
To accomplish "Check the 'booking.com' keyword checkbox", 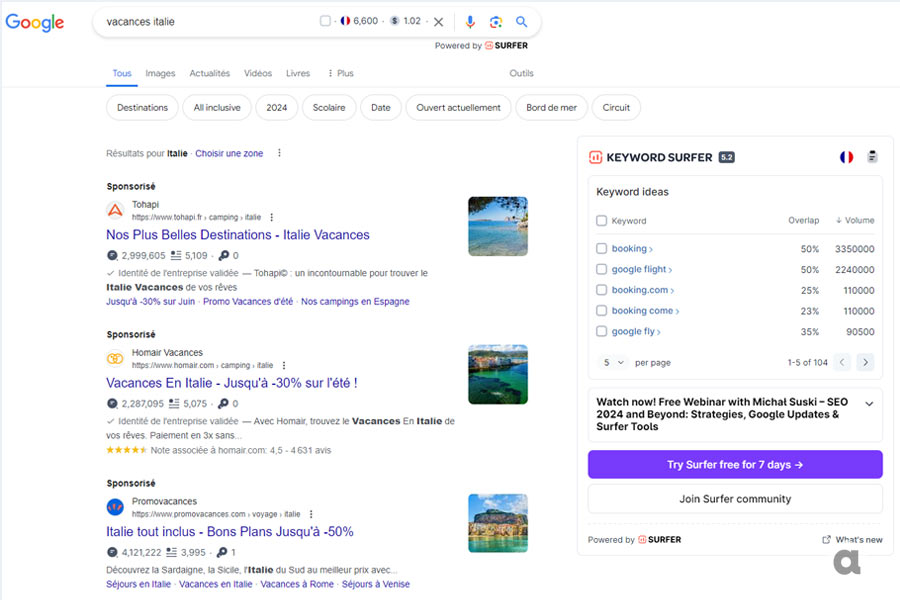I will (602, 290).
